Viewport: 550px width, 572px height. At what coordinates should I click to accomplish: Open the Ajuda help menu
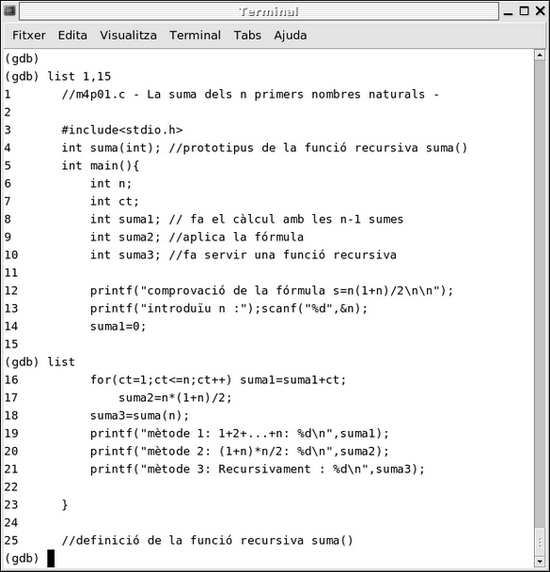290,35
